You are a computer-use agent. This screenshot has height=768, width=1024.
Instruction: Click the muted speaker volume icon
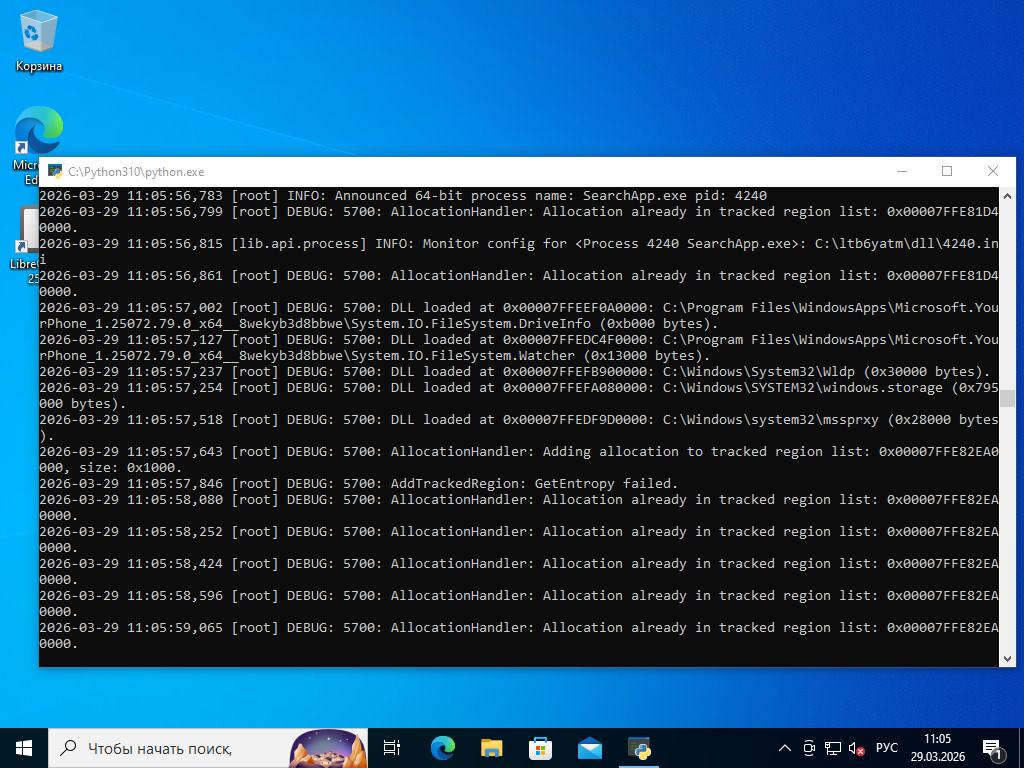click(856, 747)
